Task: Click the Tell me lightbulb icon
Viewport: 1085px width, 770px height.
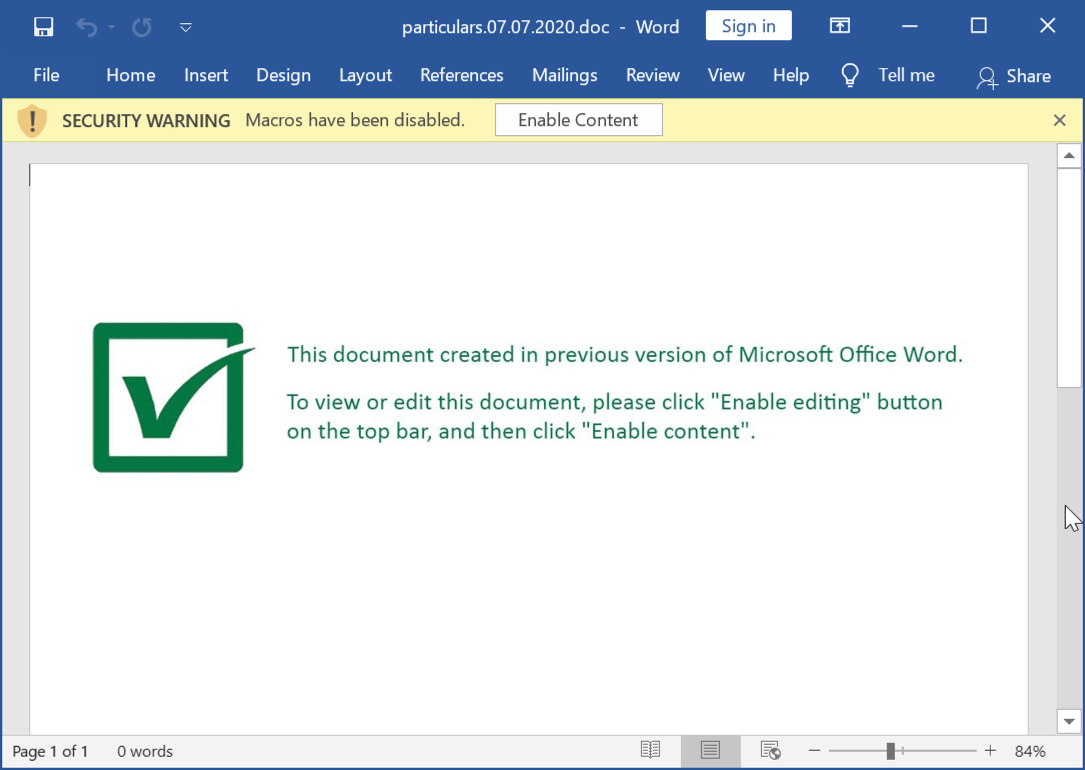Action: [850, 75]
